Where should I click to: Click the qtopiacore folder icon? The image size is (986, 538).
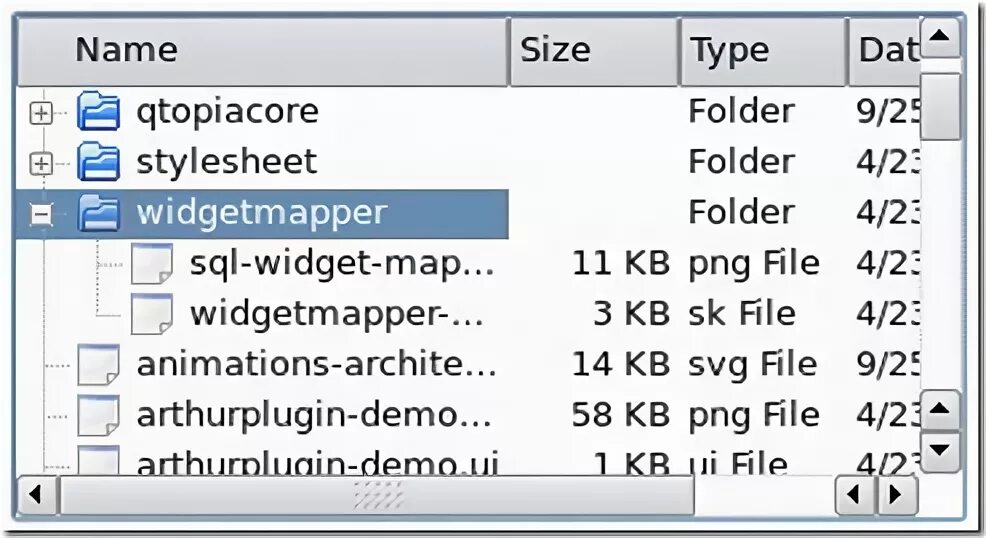point(98,112)
